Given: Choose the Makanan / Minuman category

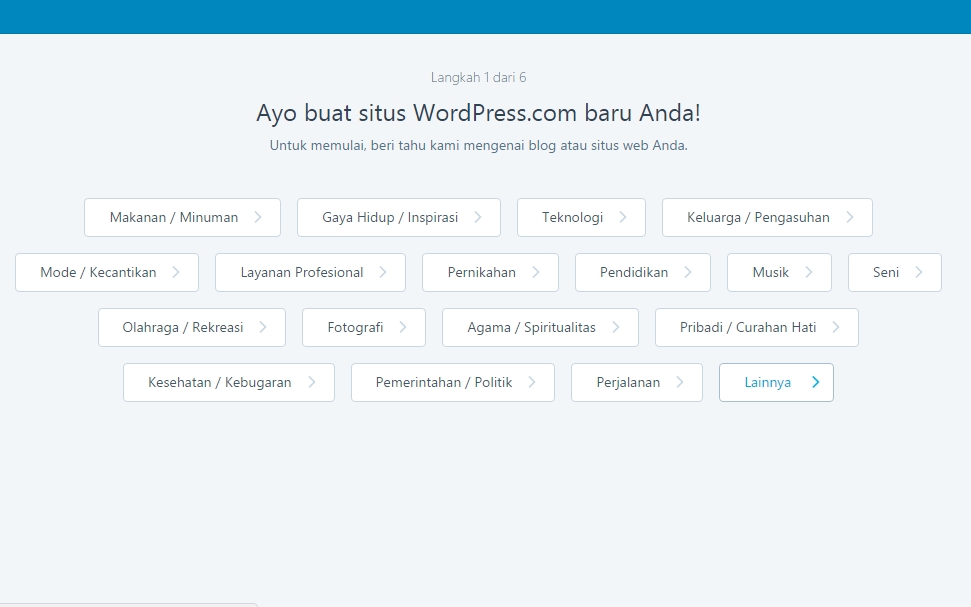Looking at the screenshot, I should point(182,217).
